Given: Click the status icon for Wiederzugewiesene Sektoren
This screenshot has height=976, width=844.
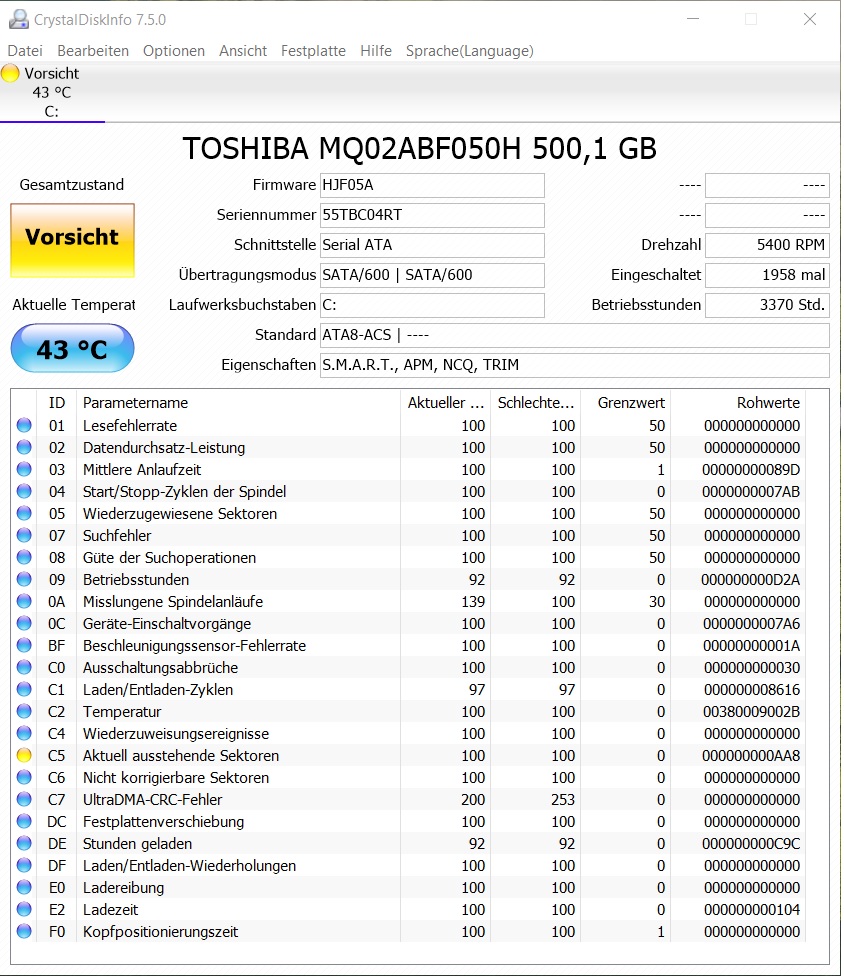Looking at the screenshot, I should click(24, 513).
